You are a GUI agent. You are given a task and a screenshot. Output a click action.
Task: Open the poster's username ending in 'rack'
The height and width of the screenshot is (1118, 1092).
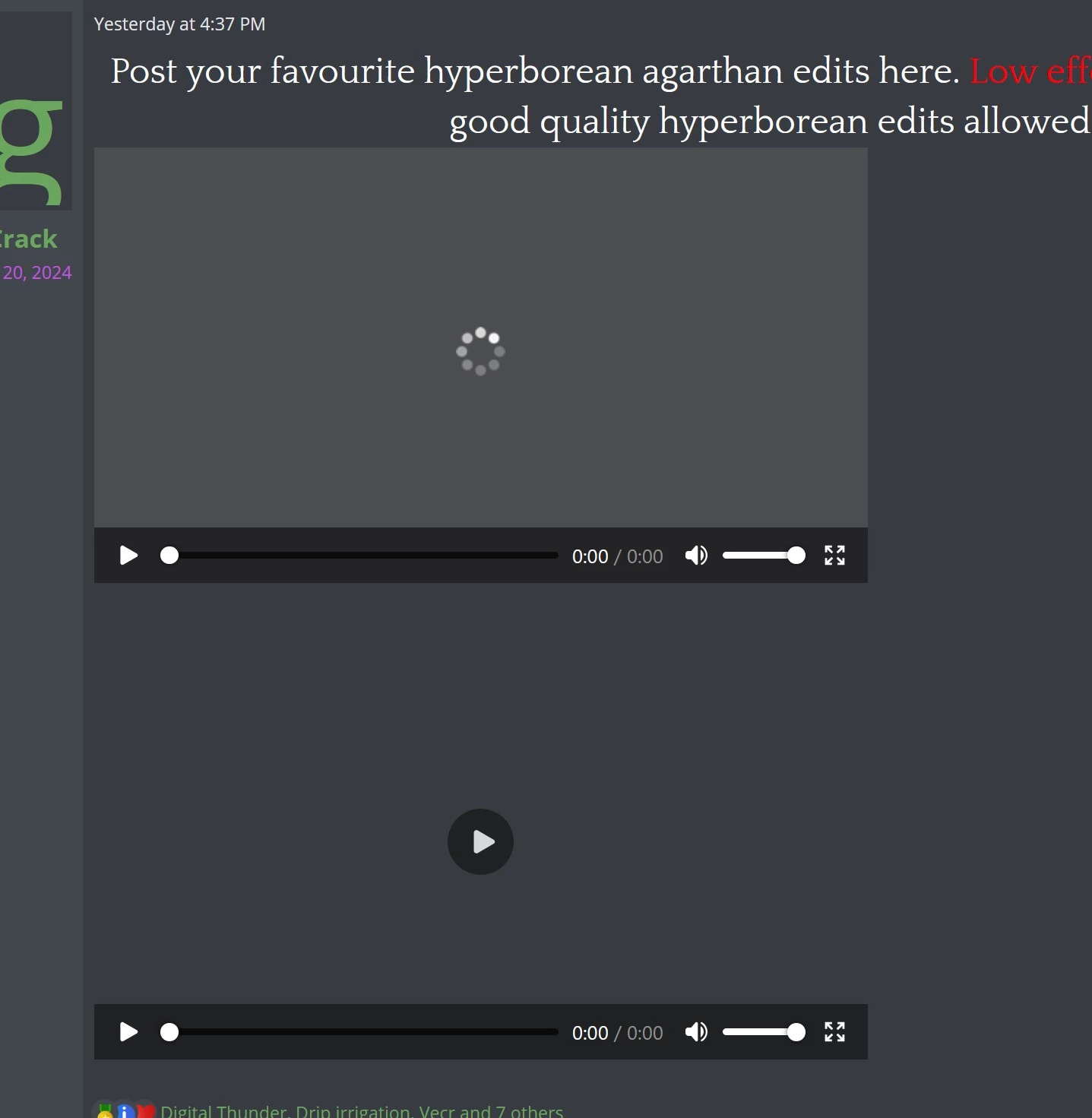click(29, 239)
